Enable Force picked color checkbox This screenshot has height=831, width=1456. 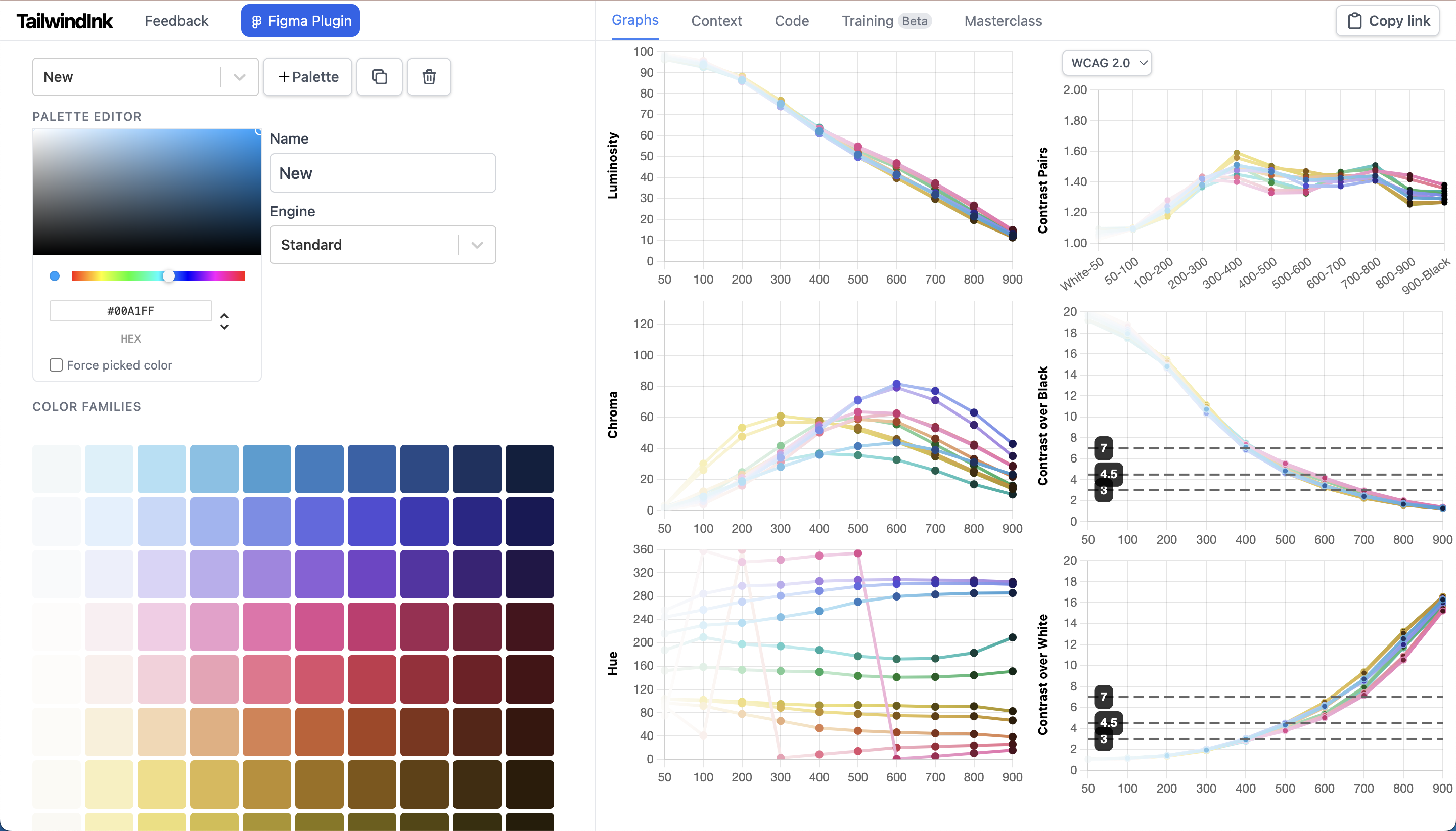pos(56,365)
